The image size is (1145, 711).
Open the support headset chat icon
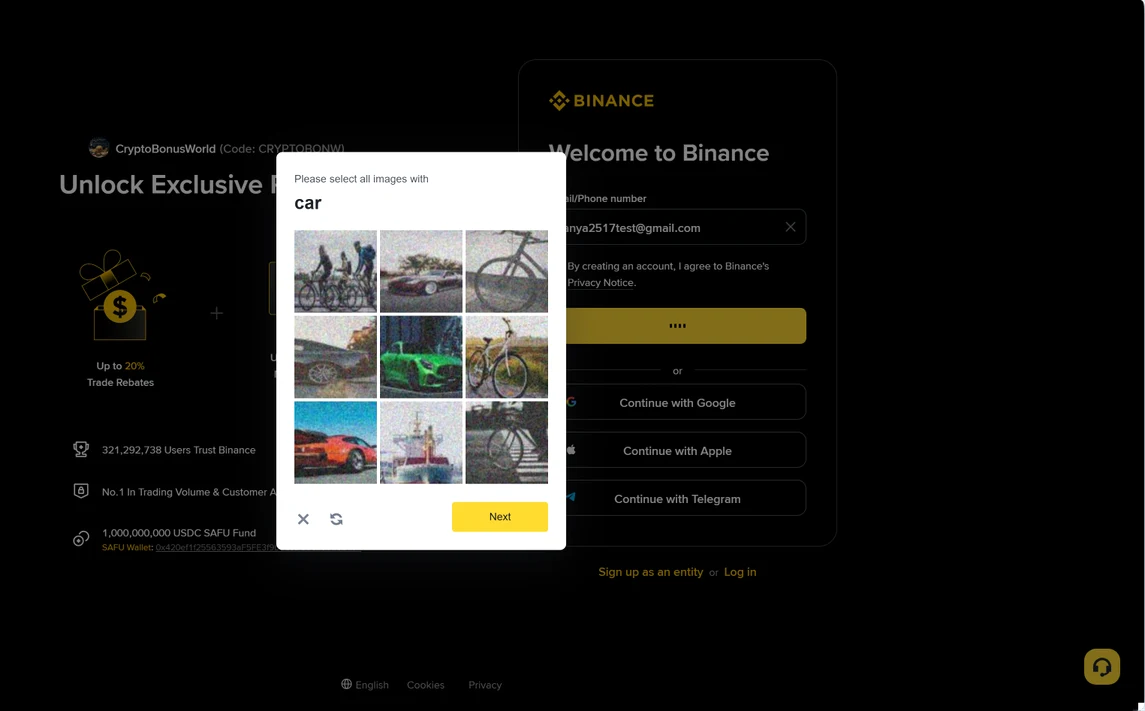coord(1102,666)
